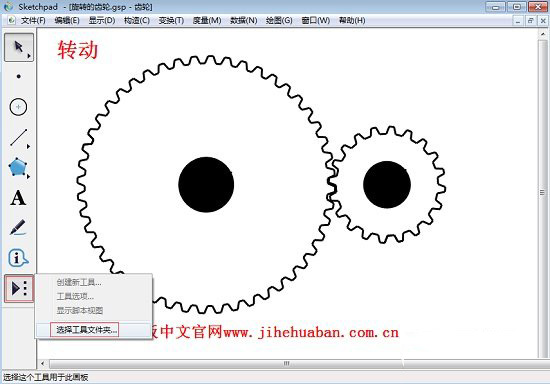550x384 pixels.
Task: Open the 变换(T) menu
Action: 171,21
